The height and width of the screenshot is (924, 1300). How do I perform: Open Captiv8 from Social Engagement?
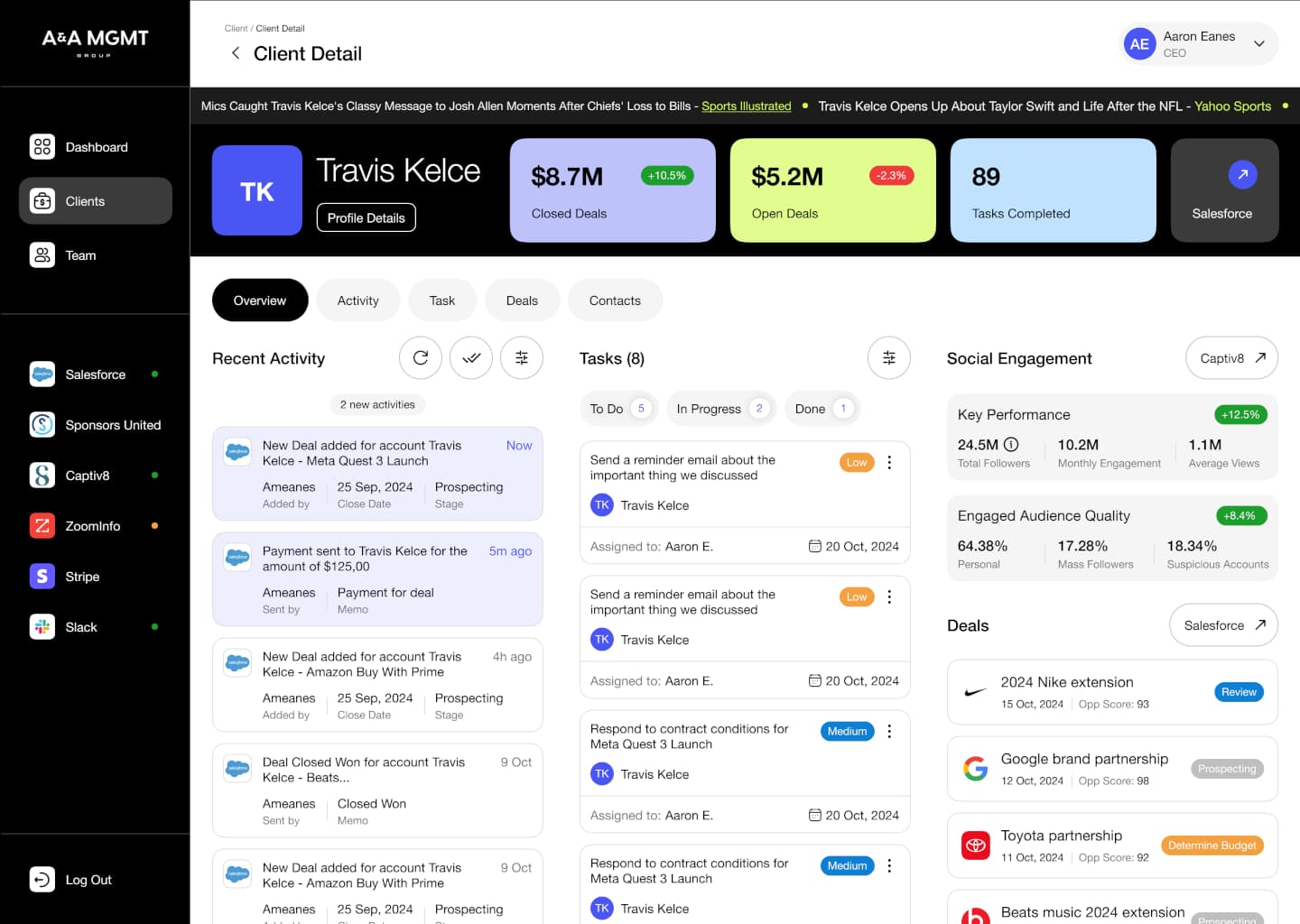point(1232,358)
